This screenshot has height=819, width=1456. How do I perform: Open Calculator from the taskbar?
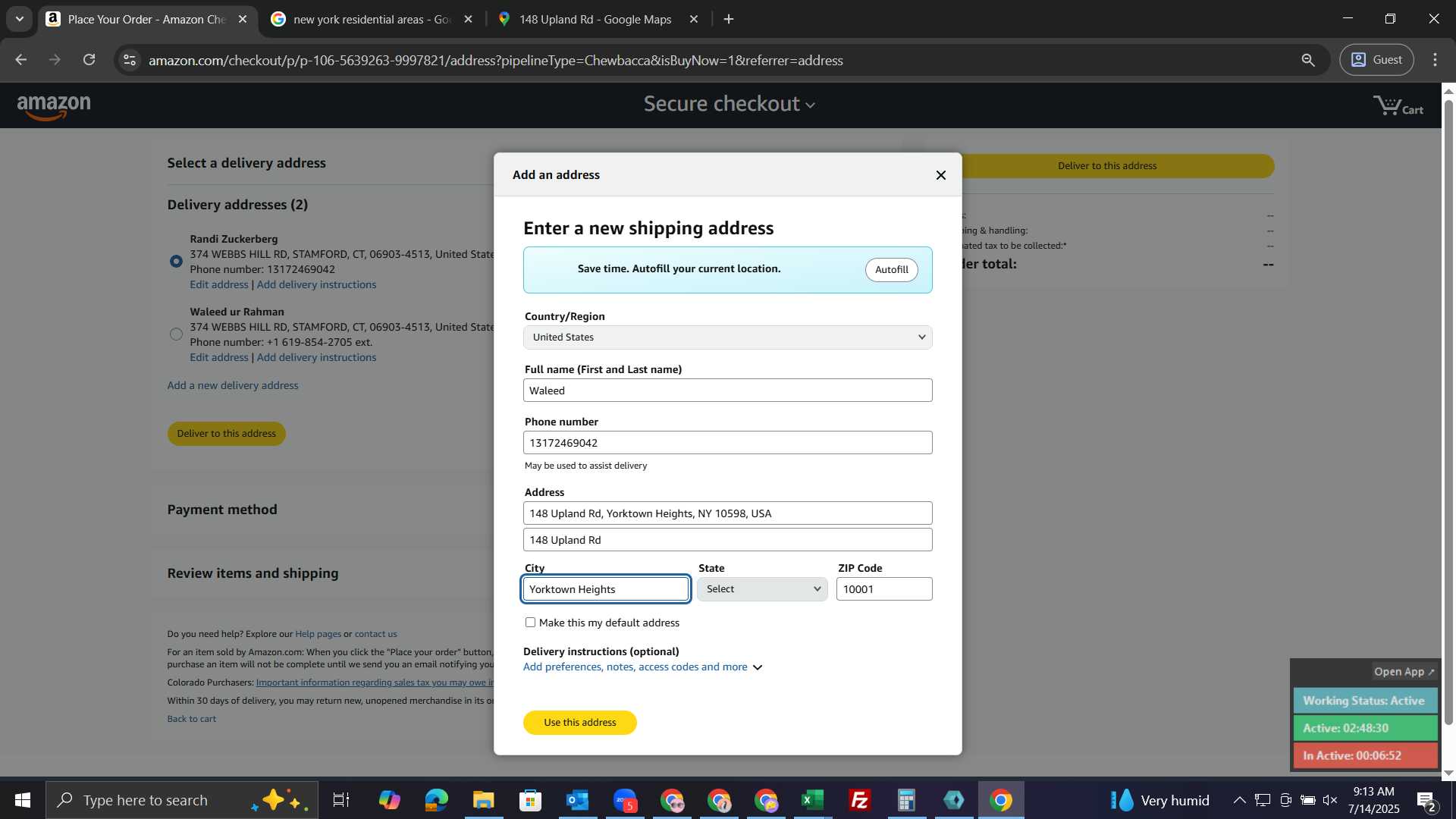[x=907, y=800]
